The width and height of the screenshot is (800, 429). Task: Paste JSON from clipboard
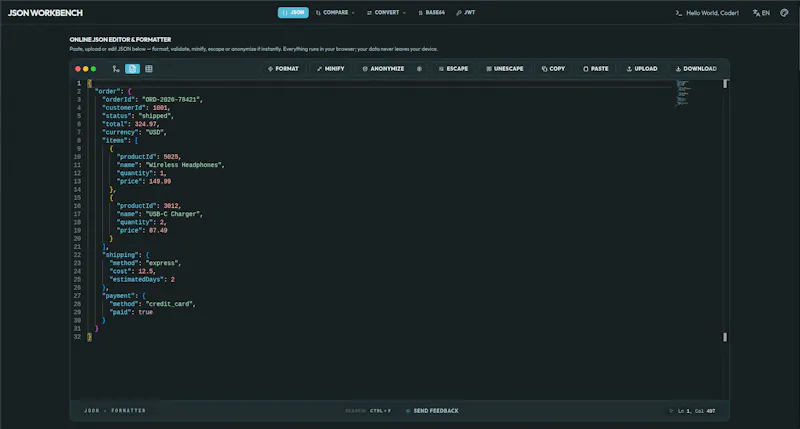(x=596, y=68)
